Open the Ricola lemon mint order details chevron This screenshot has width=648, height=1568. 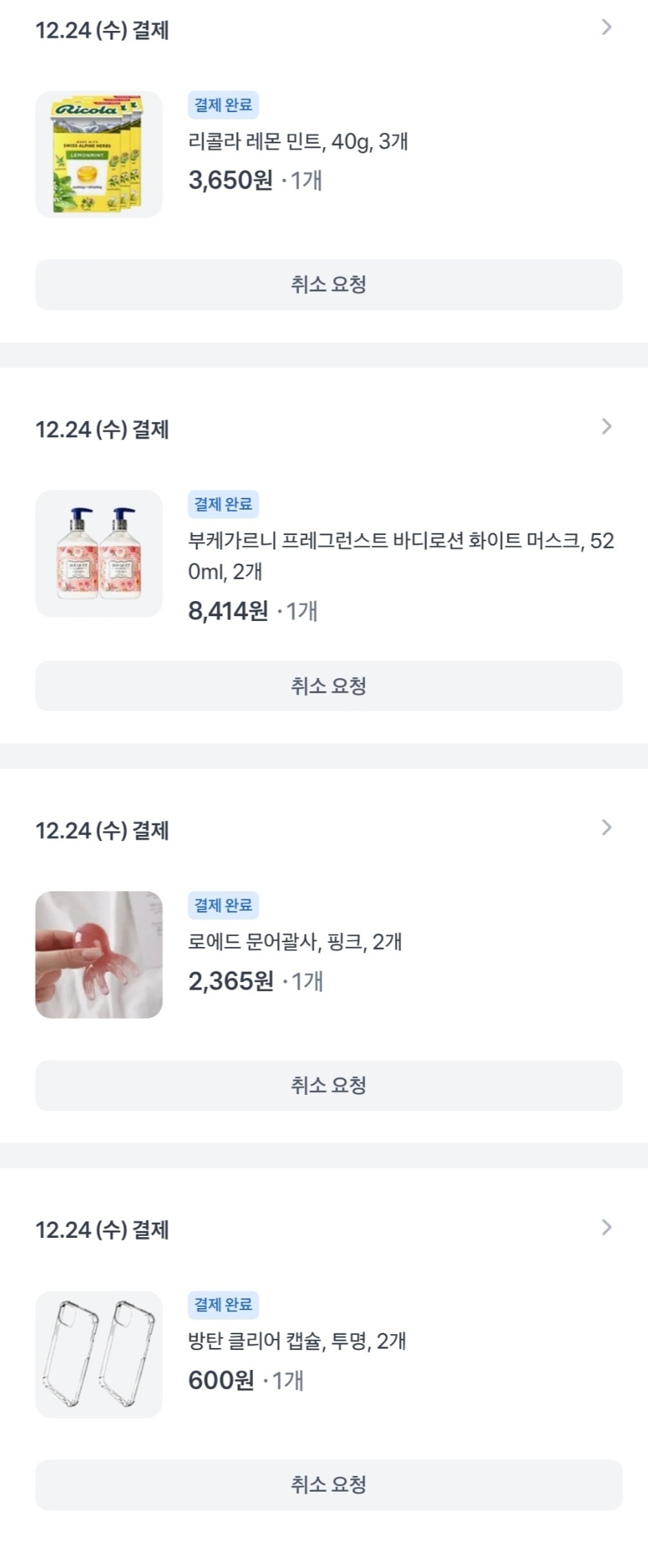point(606,28)
